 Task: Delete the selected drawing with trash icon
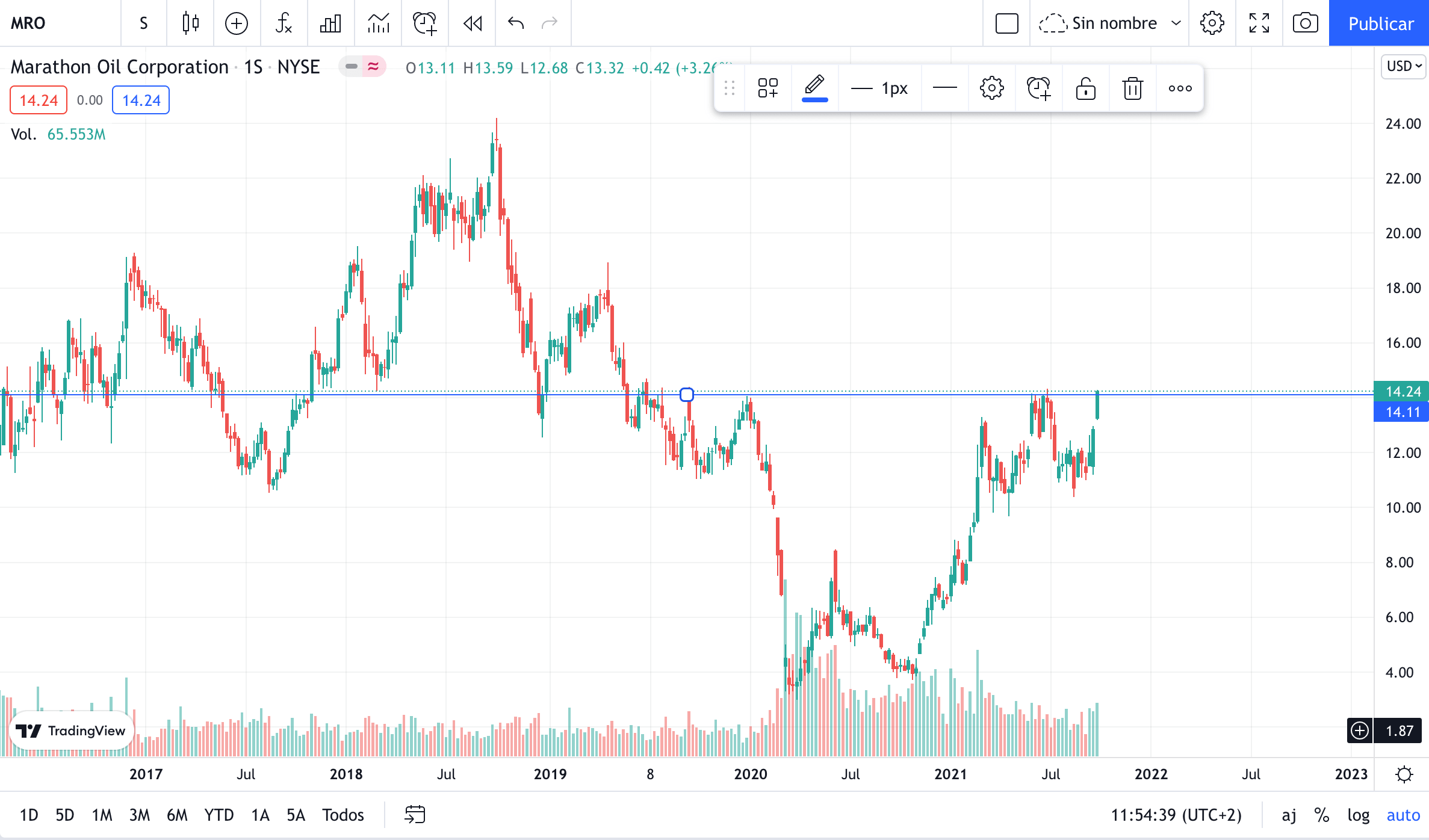pos(1133,88)
